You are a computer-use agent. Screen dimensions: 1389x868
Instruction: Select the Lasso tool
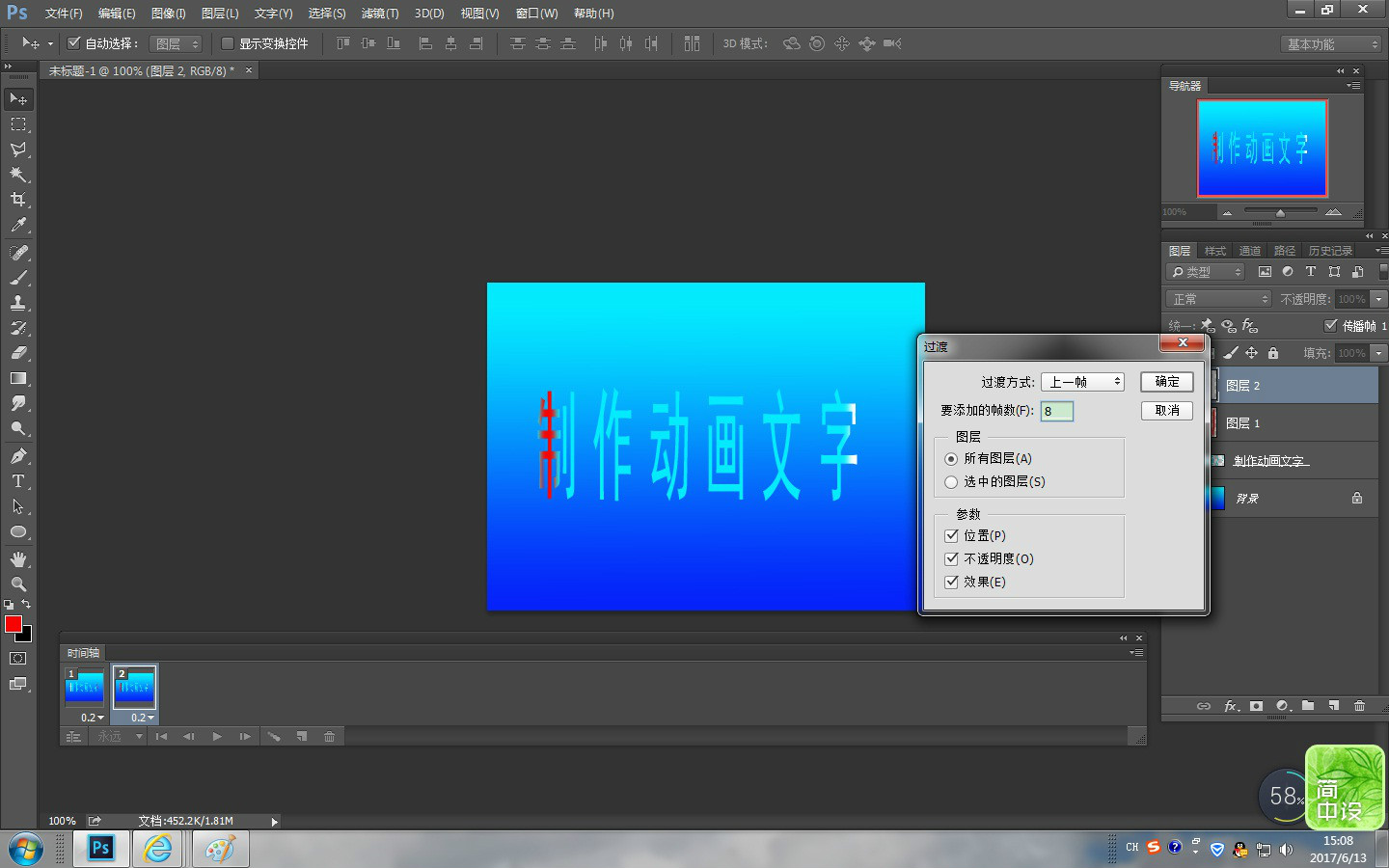[x=18, y=149]
